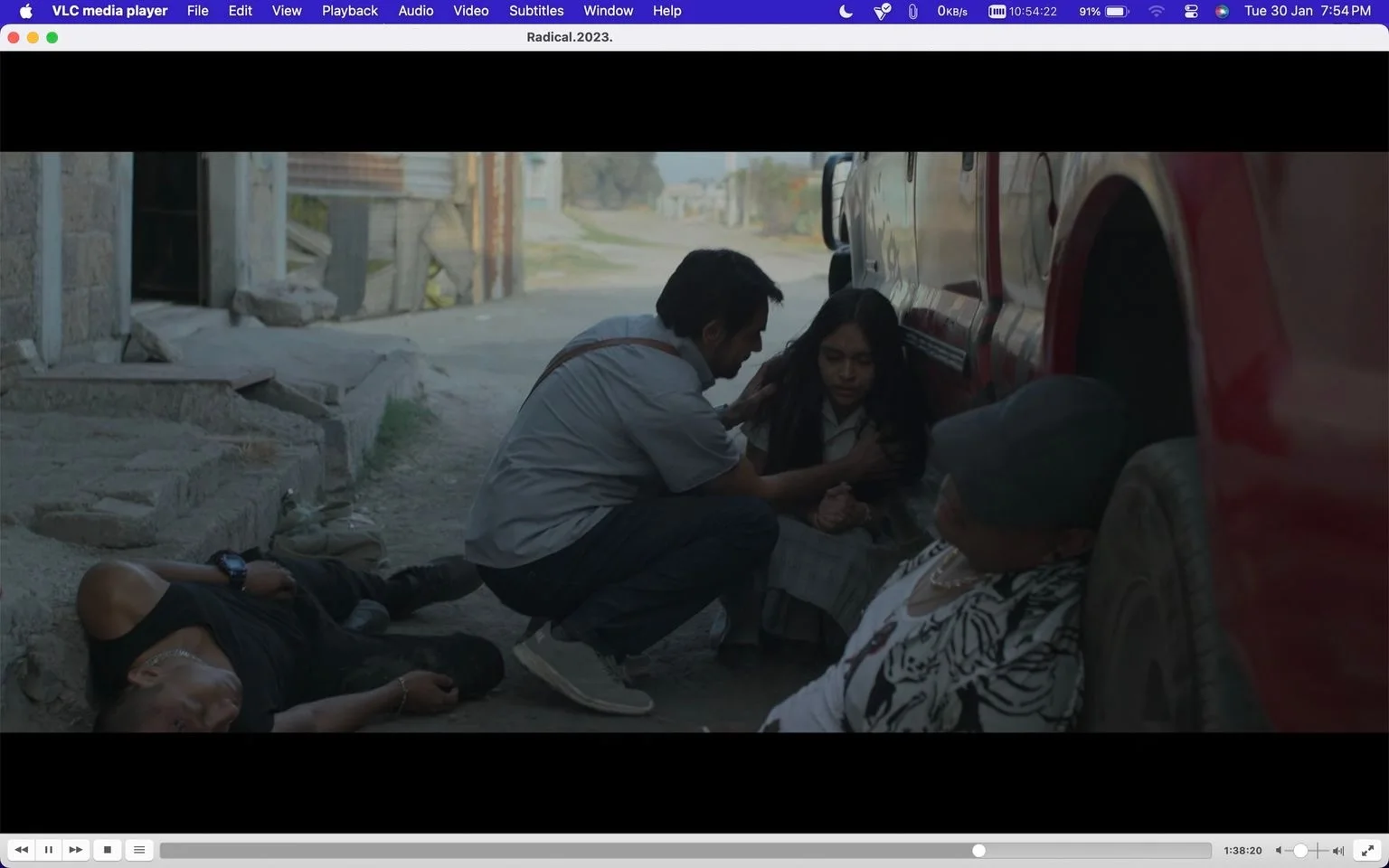This screenshot has width=1389, height=868.
Task: Toggle the time display showing 1:38:20
Action: pos(1243,851)
